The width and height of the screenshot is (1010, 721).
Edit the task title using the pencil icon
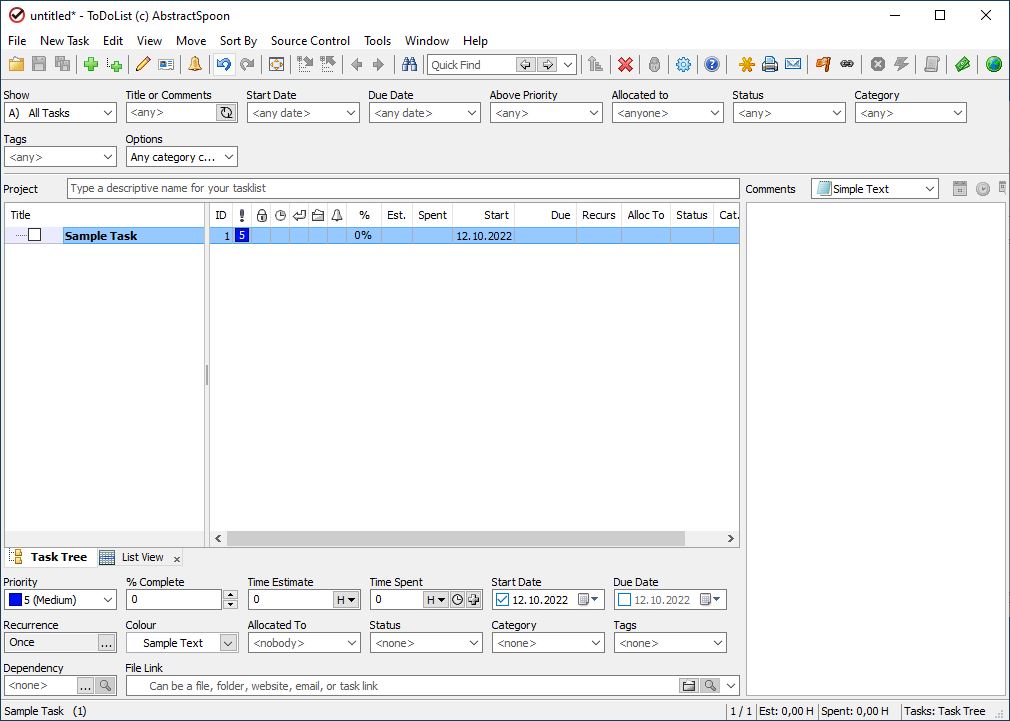coord(143,64)
